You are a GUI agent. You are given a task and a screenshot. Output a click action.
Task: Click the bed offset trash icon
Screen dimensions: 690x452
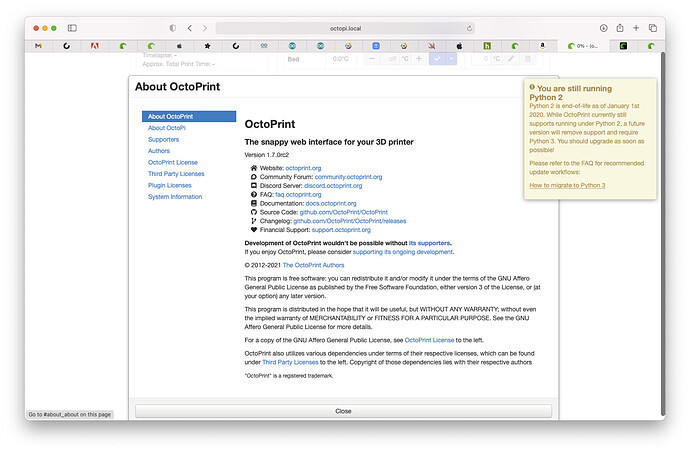[x=528, y=59]
